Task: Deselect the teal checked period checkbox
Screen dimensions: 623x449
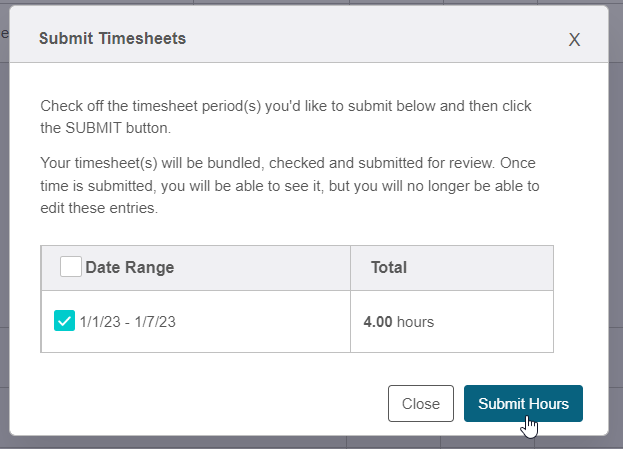Action: point(64,320)
